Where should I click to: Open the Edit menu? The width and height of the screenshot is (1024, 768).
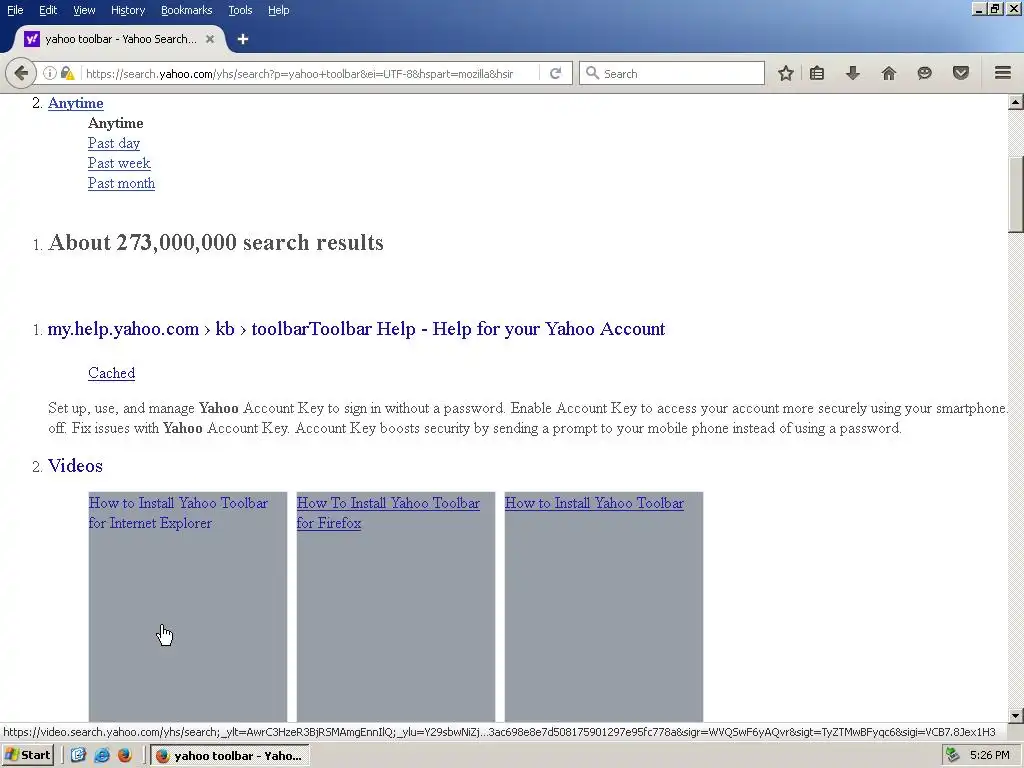48,10
